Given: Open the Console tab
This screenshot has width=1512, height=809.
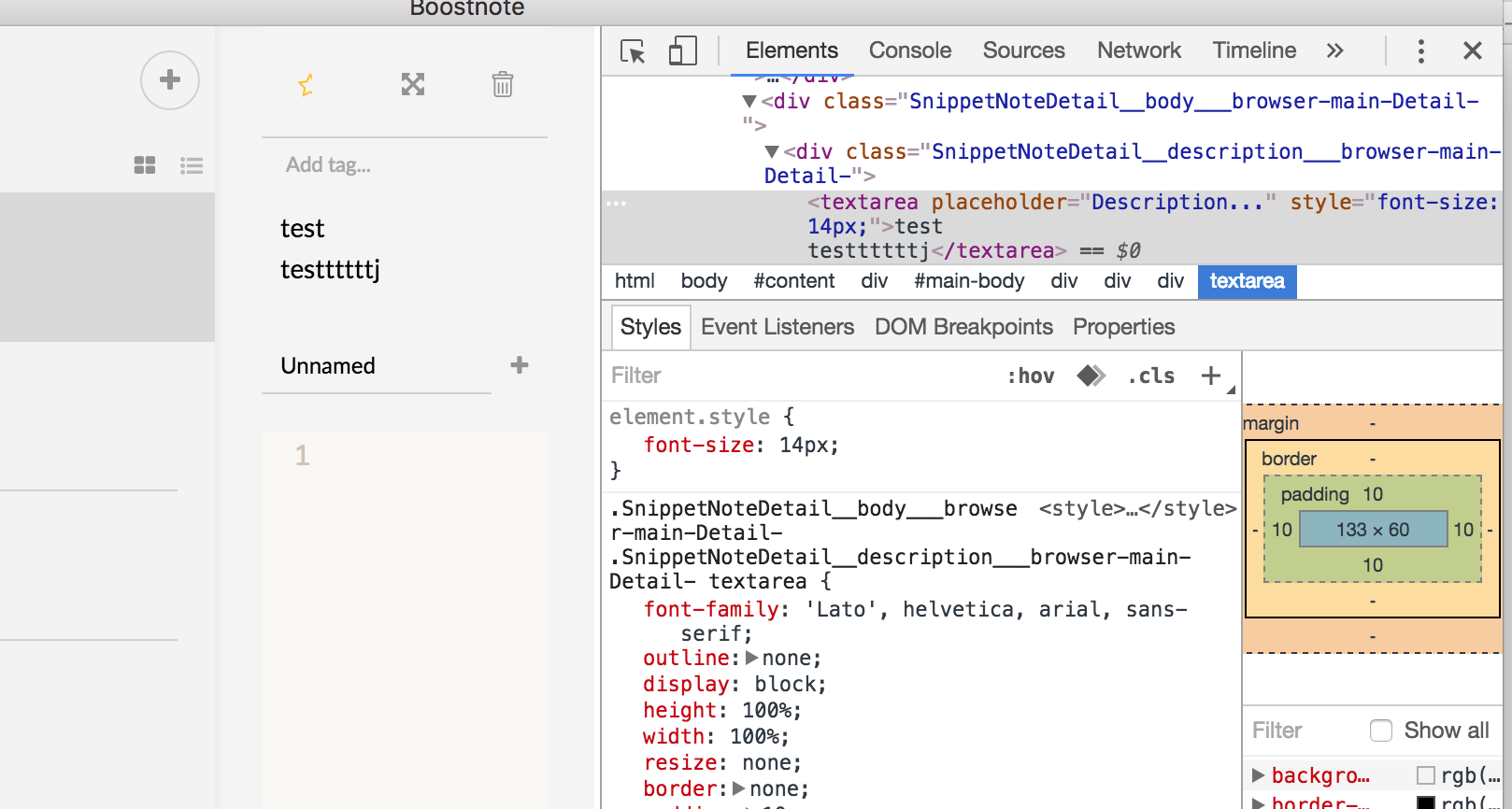Looking at the screenshot, I should 910,50.
